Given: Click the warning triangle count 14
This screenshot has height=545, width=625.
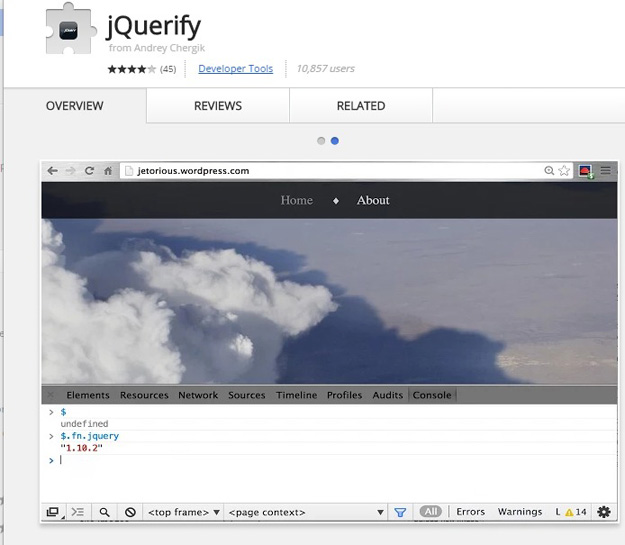Looking at the screenshot, I should pos(576,512).
